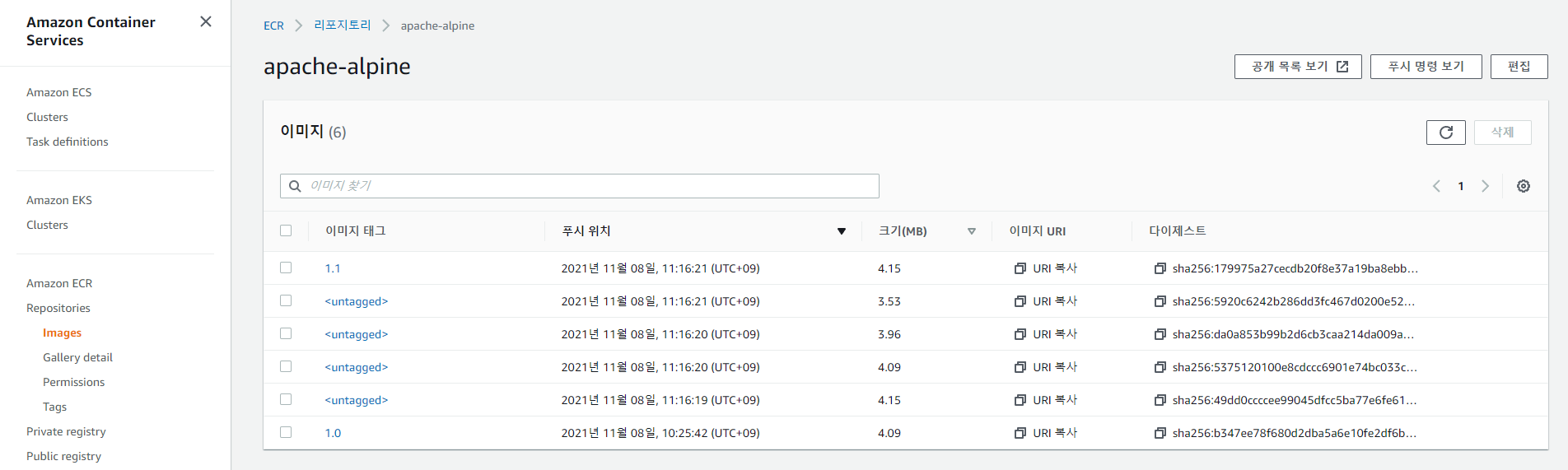This screenshot has height=470, width=1568.
Task: Open untagged image pushed 11:16:19
Action: pos(357,400)
